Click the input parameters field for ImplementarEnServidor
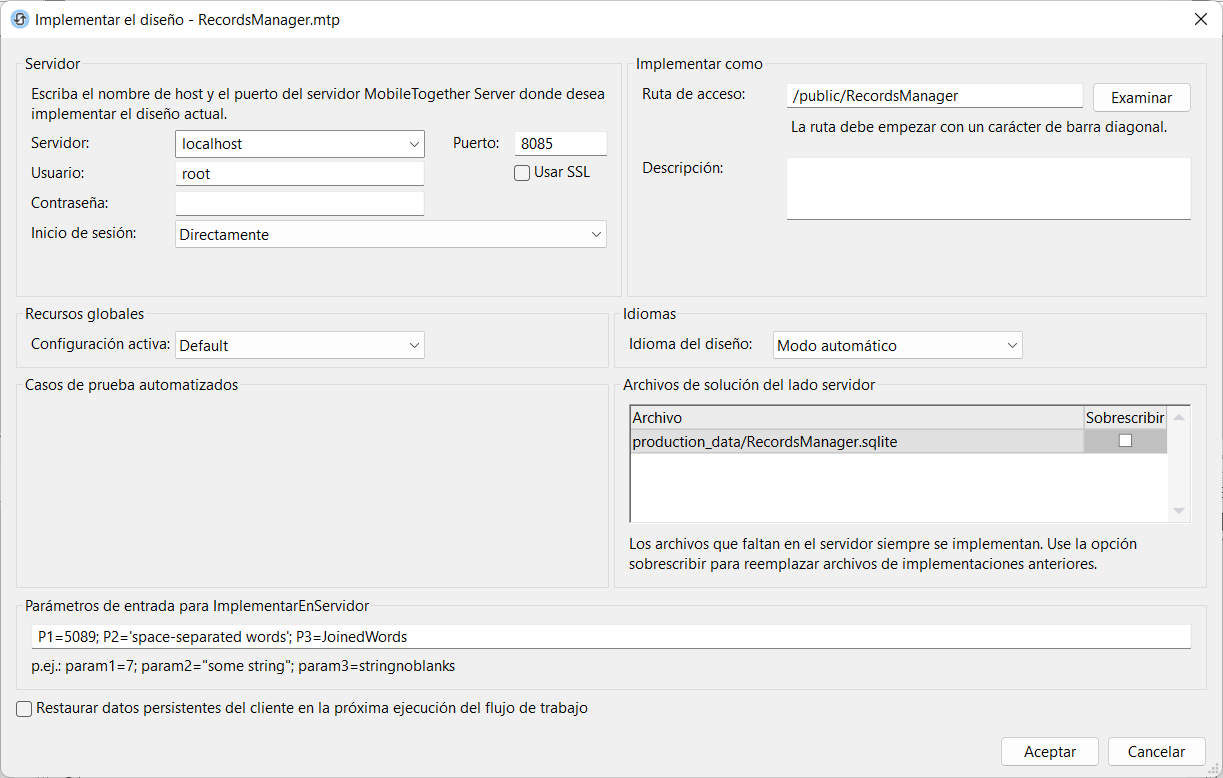 point(610,637)
